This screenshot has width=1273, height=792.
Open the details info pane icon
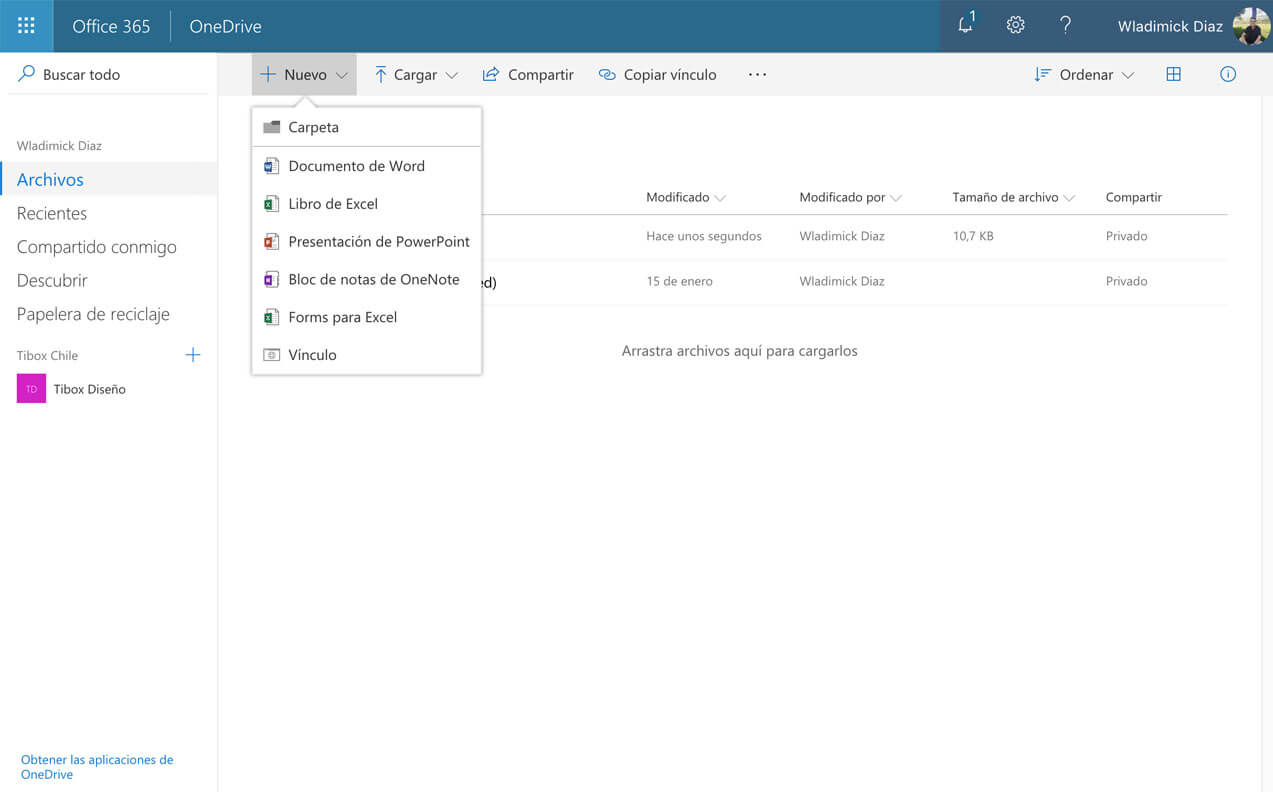point(1228,75)
